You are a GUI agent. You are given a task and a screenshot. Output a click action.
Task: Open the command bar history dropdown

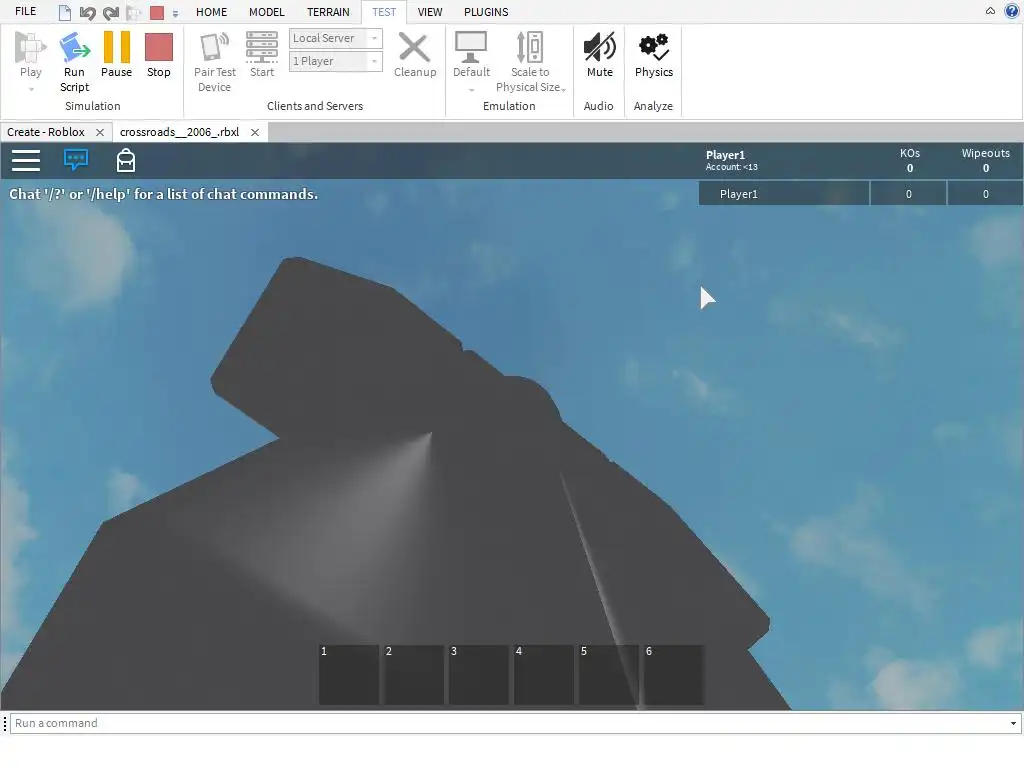pyautogui.click(x=1014, y=724)
